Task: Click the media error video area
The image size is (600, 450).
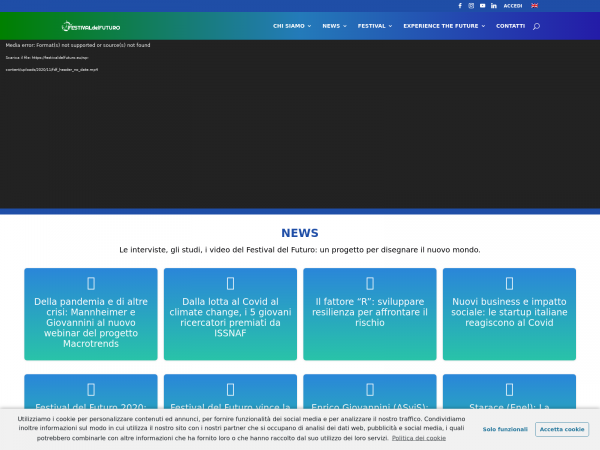Action: tap(300, 125)
